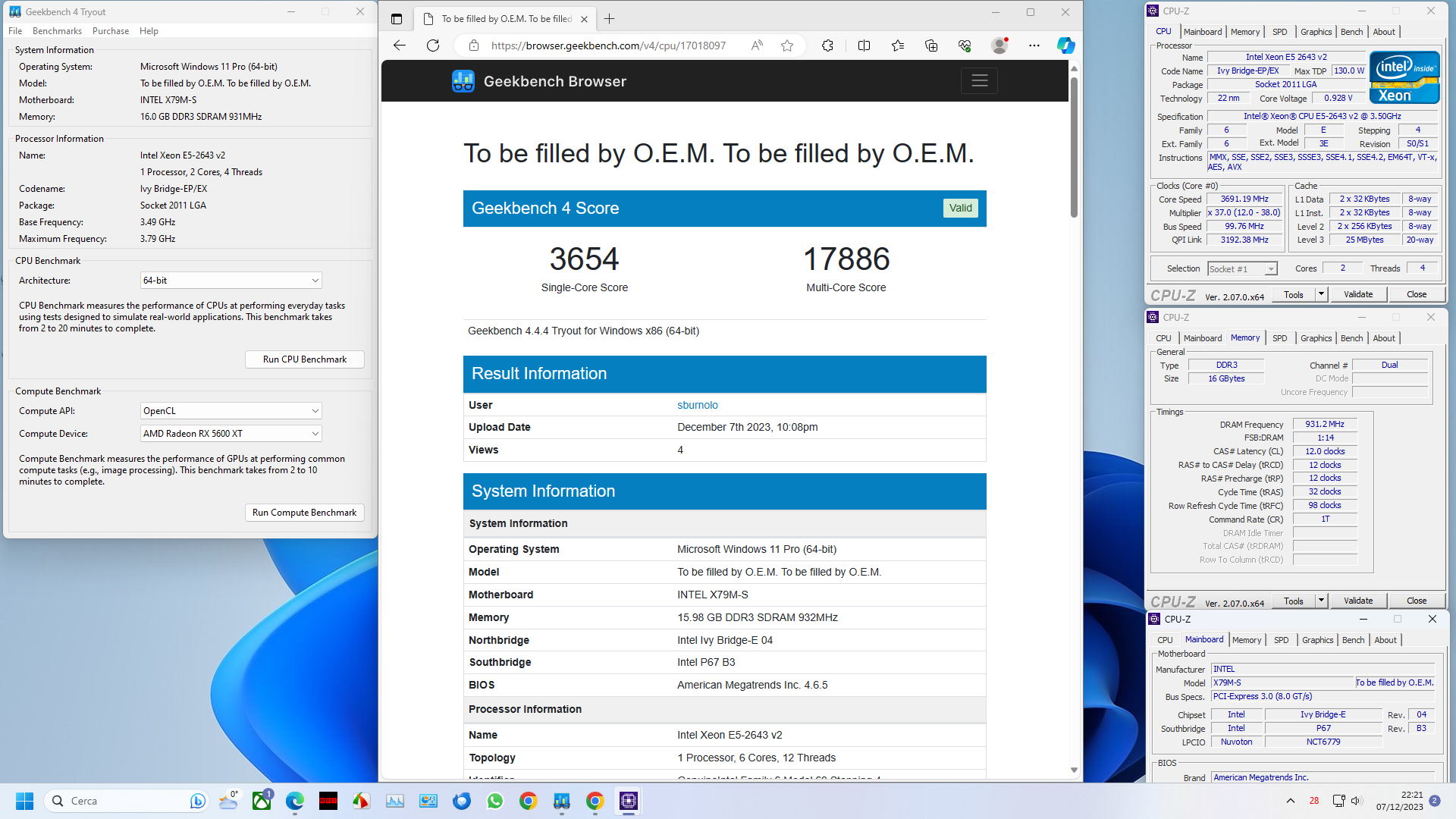Expand the Architecture 64-bit dropdown
Image resolution: width=1456 pixels, height=819 pixels.
pos(231,281)
